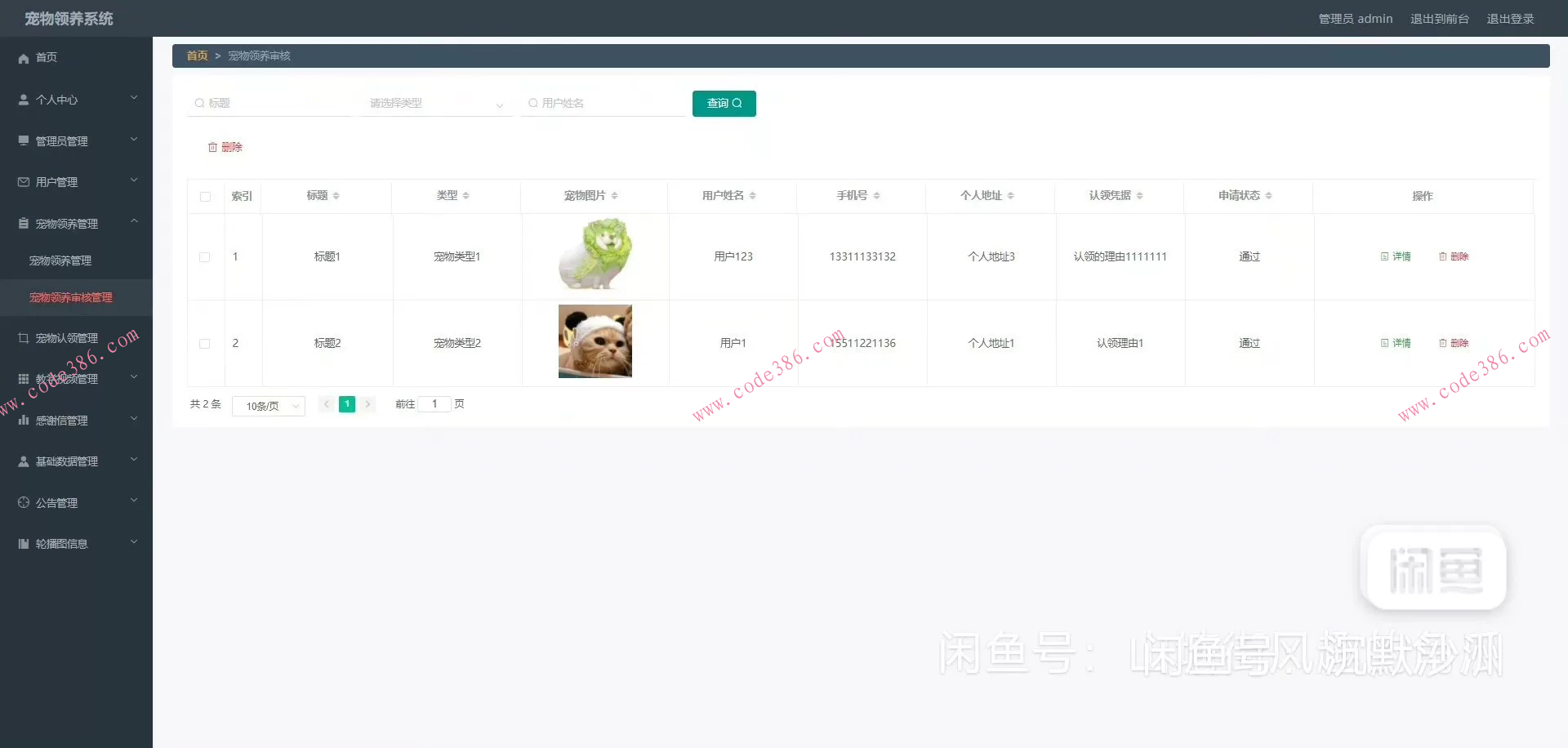Select 宠物领养管理 submenu entry
The image size is (1568, 748).
pyautogui.click(x=60, y=260)
